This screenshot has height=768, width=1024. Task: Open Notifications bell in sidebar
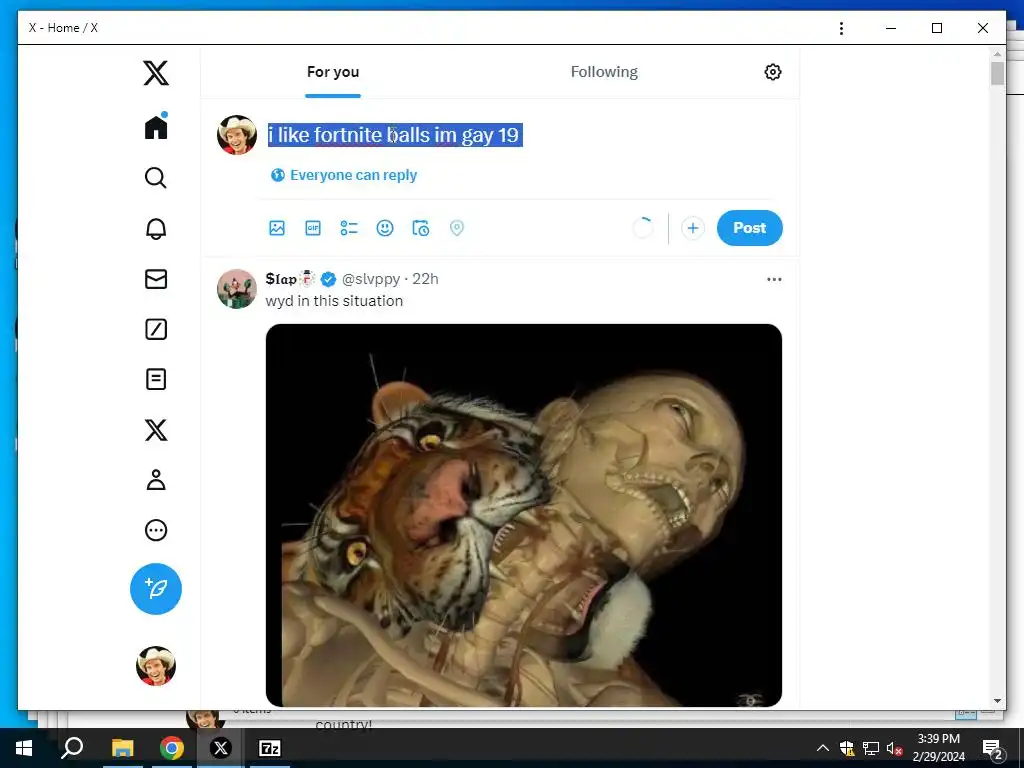(x=155, y=228)
